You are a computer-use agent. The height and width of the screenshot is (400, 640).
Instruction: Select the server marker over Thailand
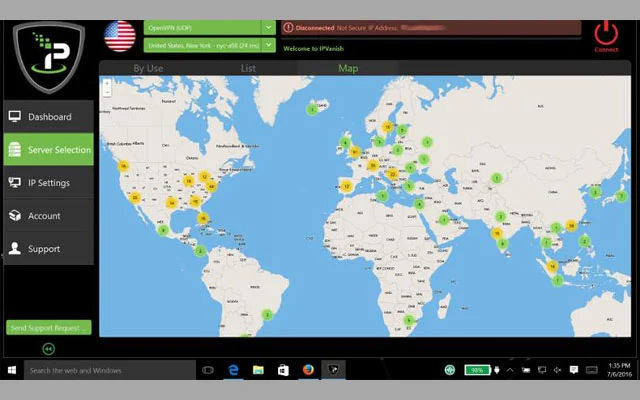click(x=546, y=243)
